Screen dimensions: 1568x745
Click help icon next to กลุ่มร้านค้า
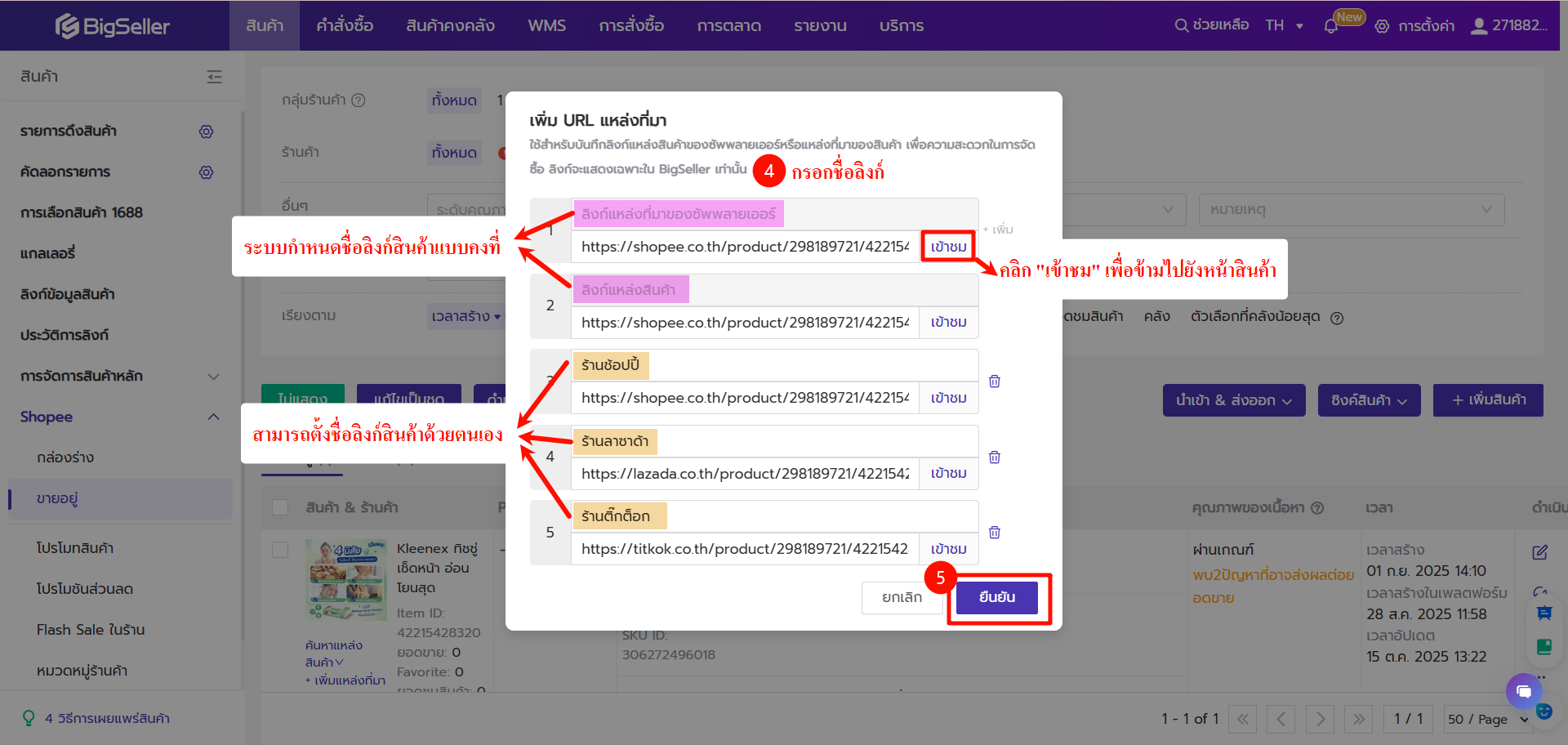click(359, 100)
